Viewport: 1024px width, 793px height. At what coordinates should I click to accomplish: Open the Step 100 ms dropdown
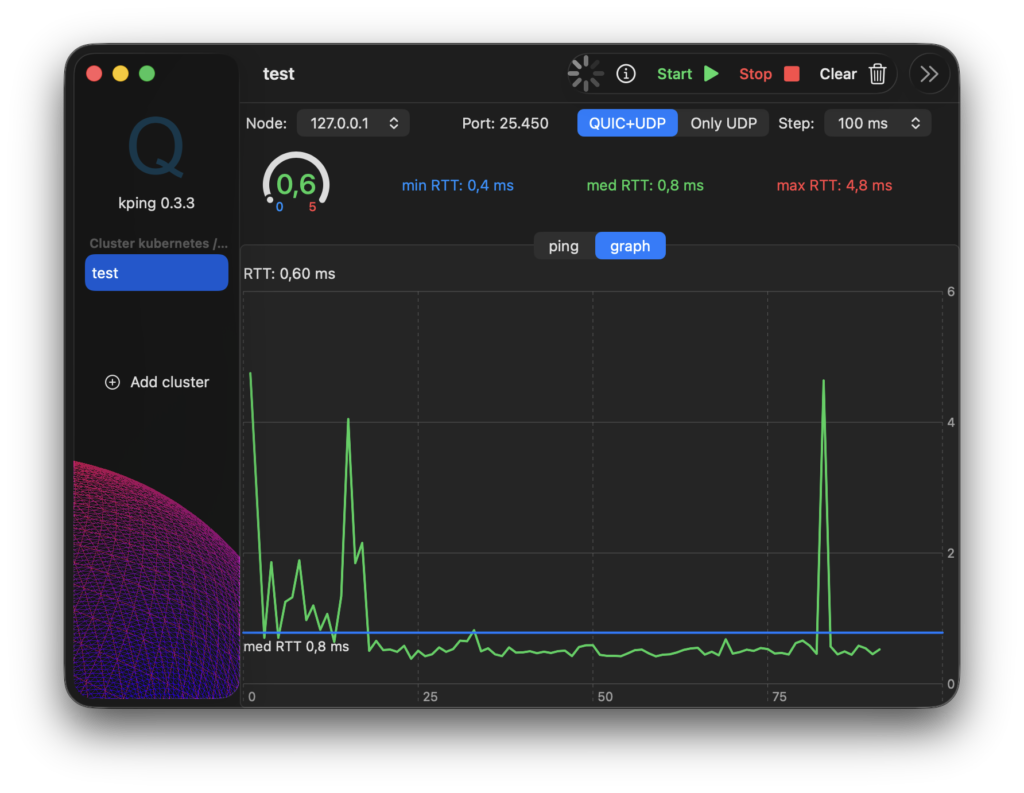[877, 123]
